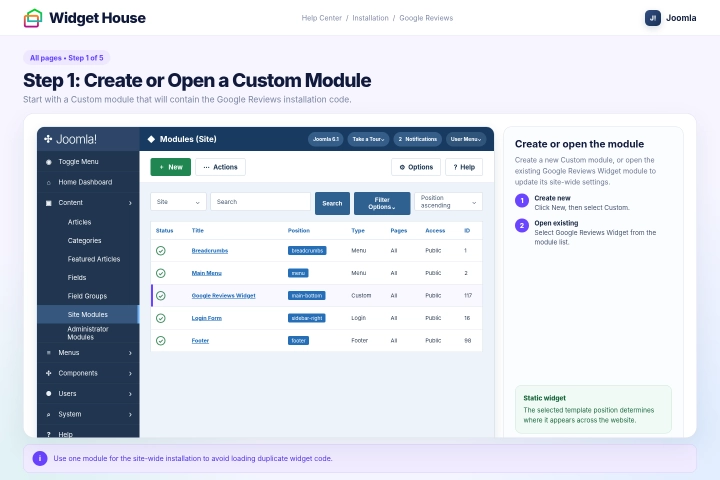Click the Components puzzle icon
720x480 pixels.
[x=49, y=373]
